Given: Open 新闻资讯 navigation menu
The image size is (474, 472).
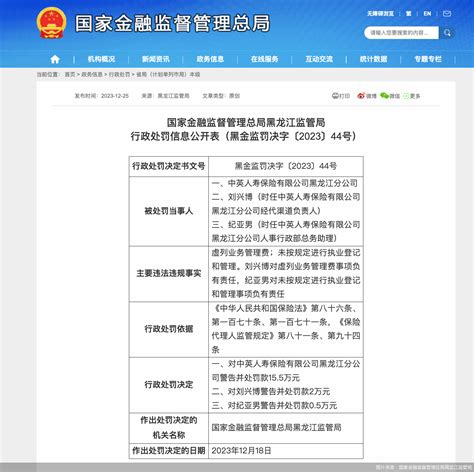Looking at the screenshot, I should pyautogui.click(x=156, y=59).
